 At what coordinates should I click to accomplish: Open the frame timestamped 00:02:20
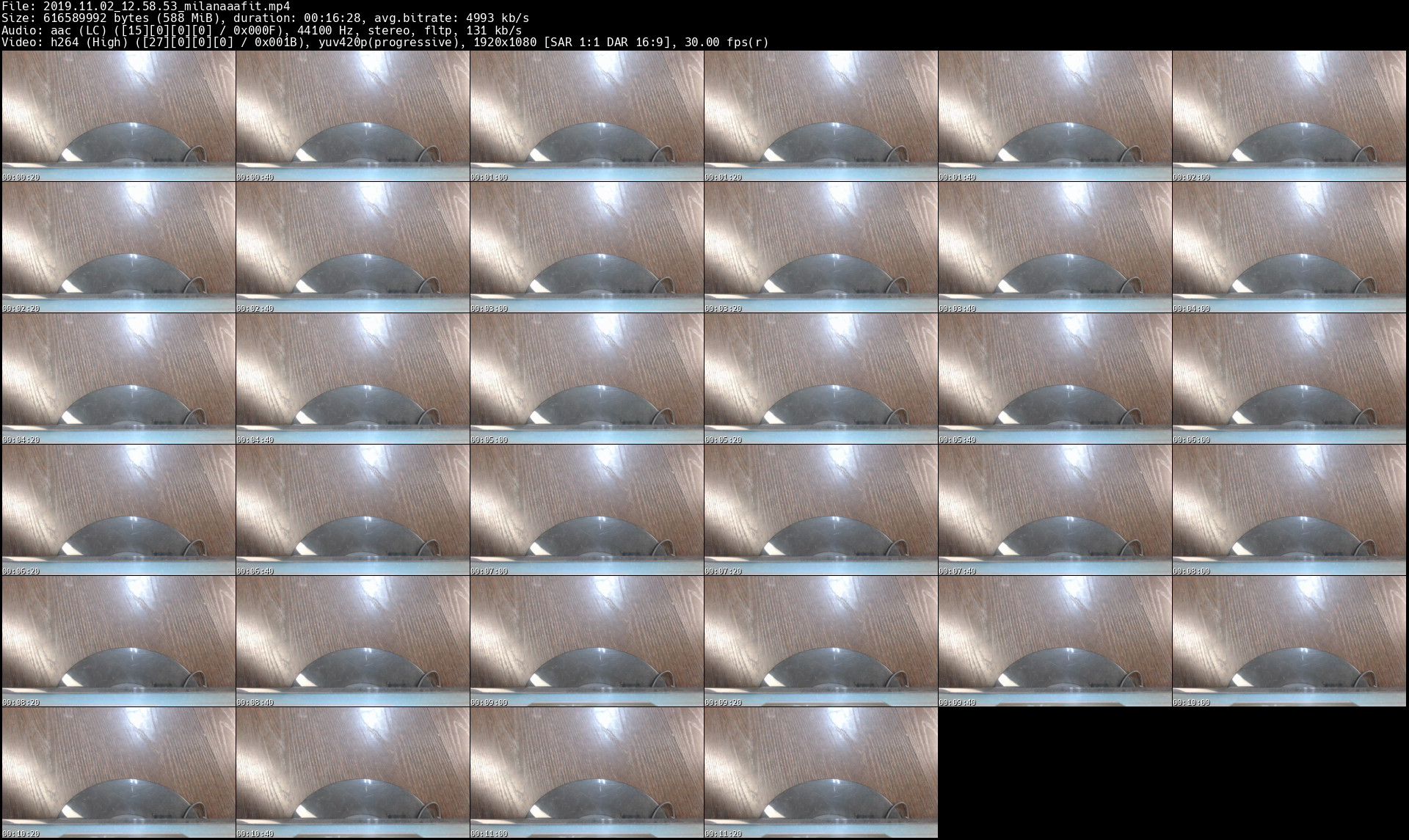coord(118,247)
